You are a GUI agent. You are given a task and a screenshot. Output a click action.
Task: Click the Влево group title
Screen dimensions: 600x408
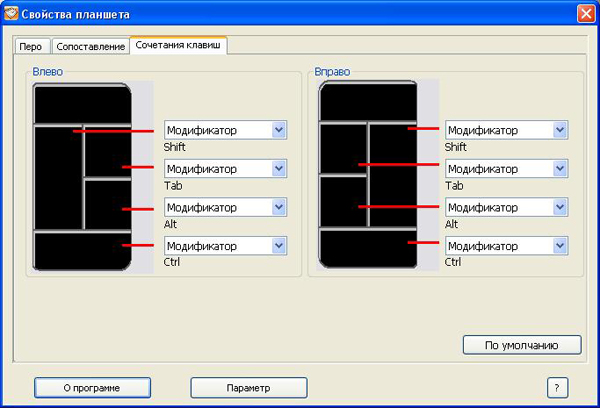[47, 72]
